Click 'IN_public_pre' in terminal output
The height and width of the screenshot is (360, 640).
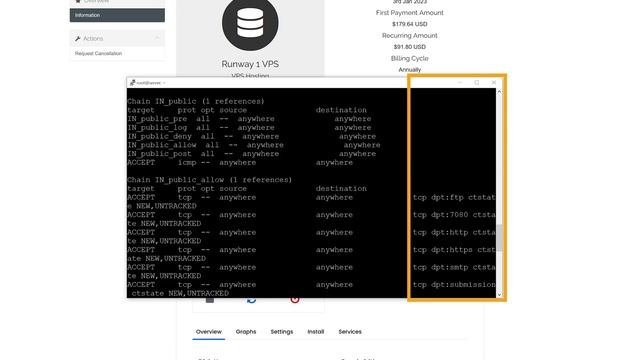point(157,119)
